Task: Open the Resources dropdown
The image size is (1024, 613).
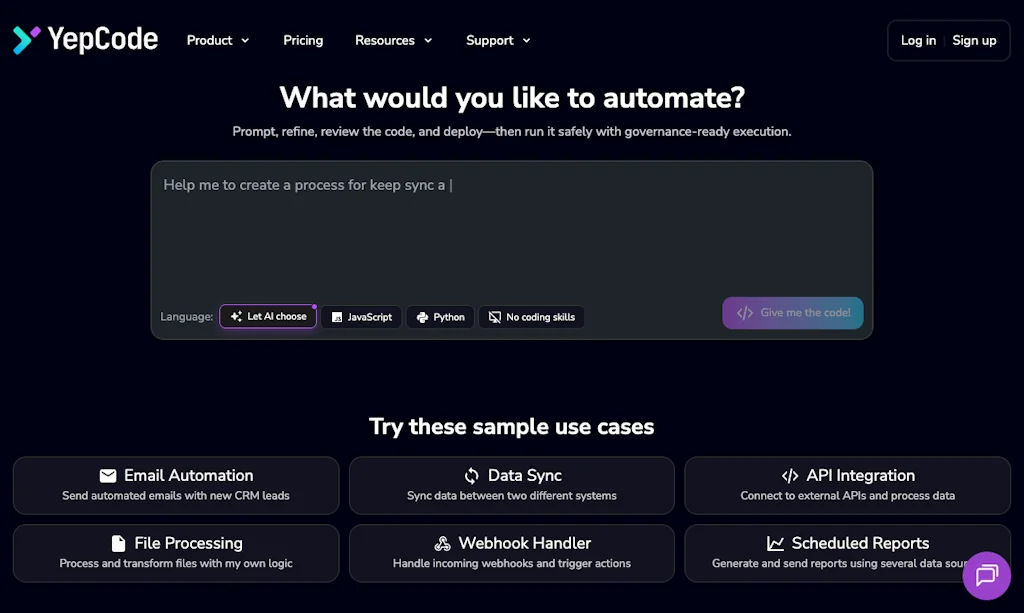Action: pos(393,40)
